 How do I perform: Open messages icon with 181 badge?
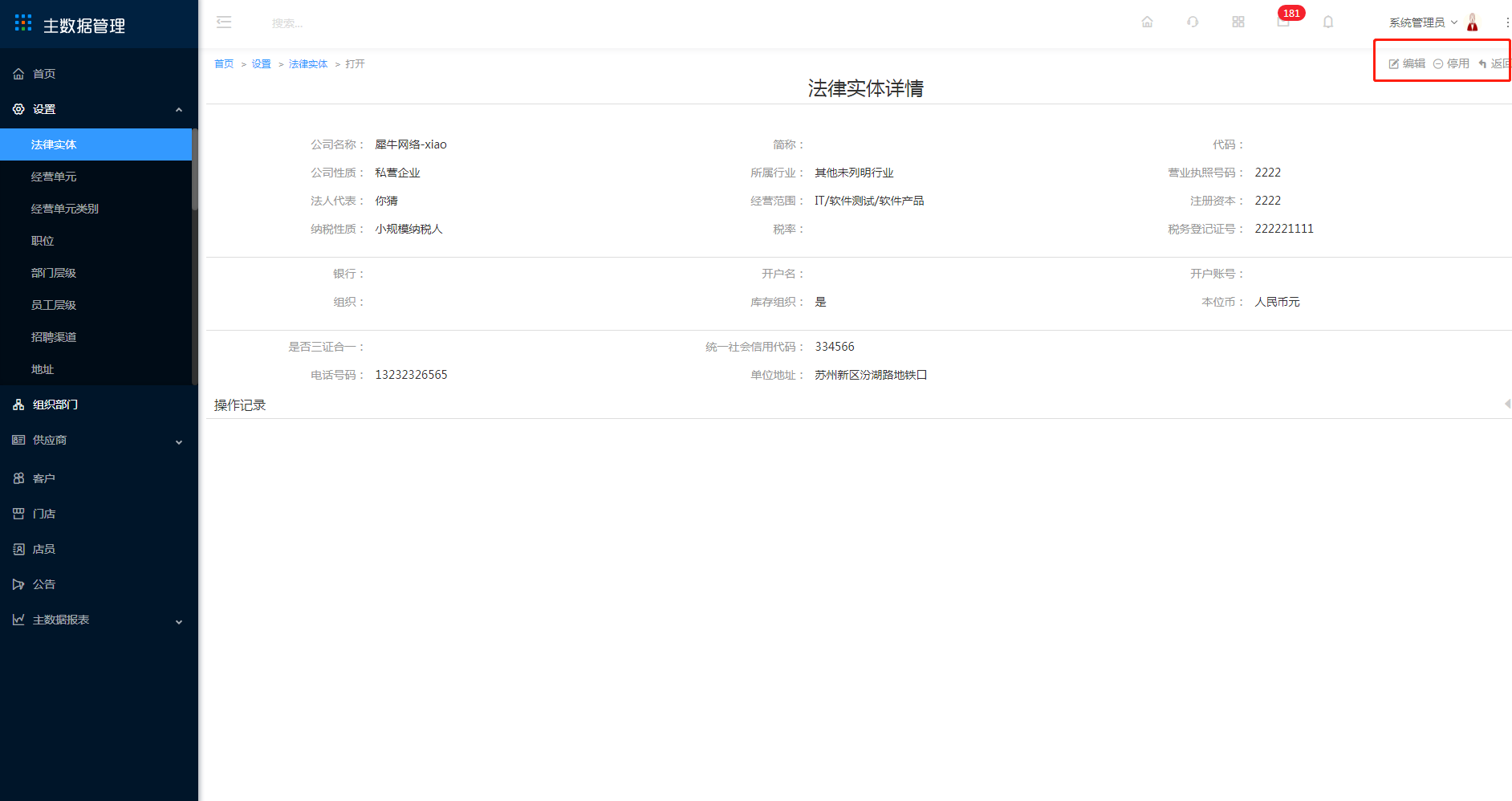pyautogui.click(x=1284, y=21)
